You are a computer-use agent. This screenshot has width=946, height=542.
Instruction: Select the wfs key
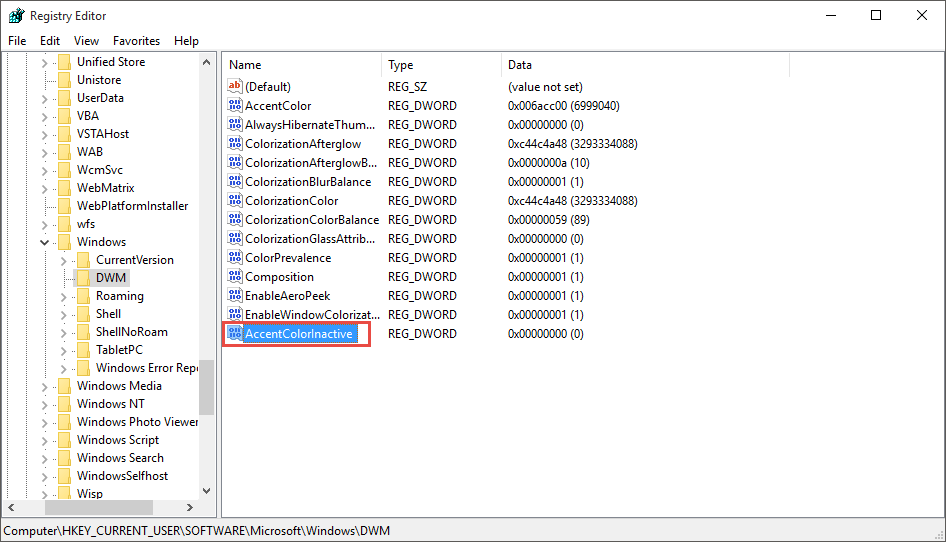tap(86, 224)
